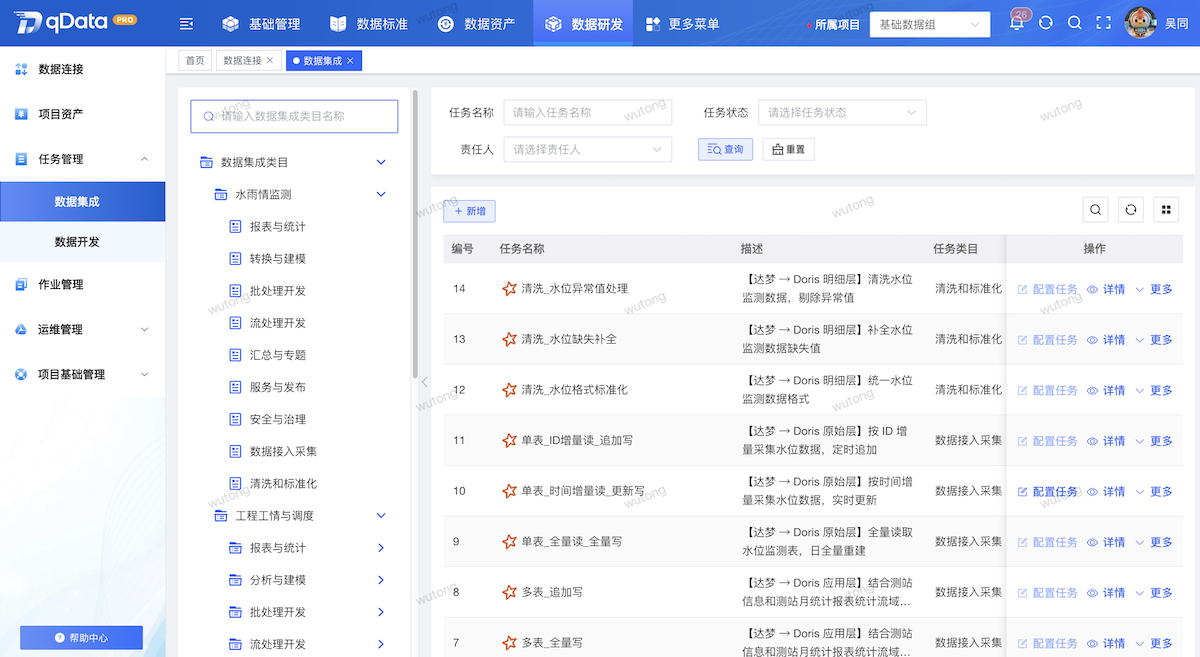1200x657 pixels.
Task: Open the 所属项目 基础数据组 dropdown
Action: pyautogui.click(x=929, y=24)
